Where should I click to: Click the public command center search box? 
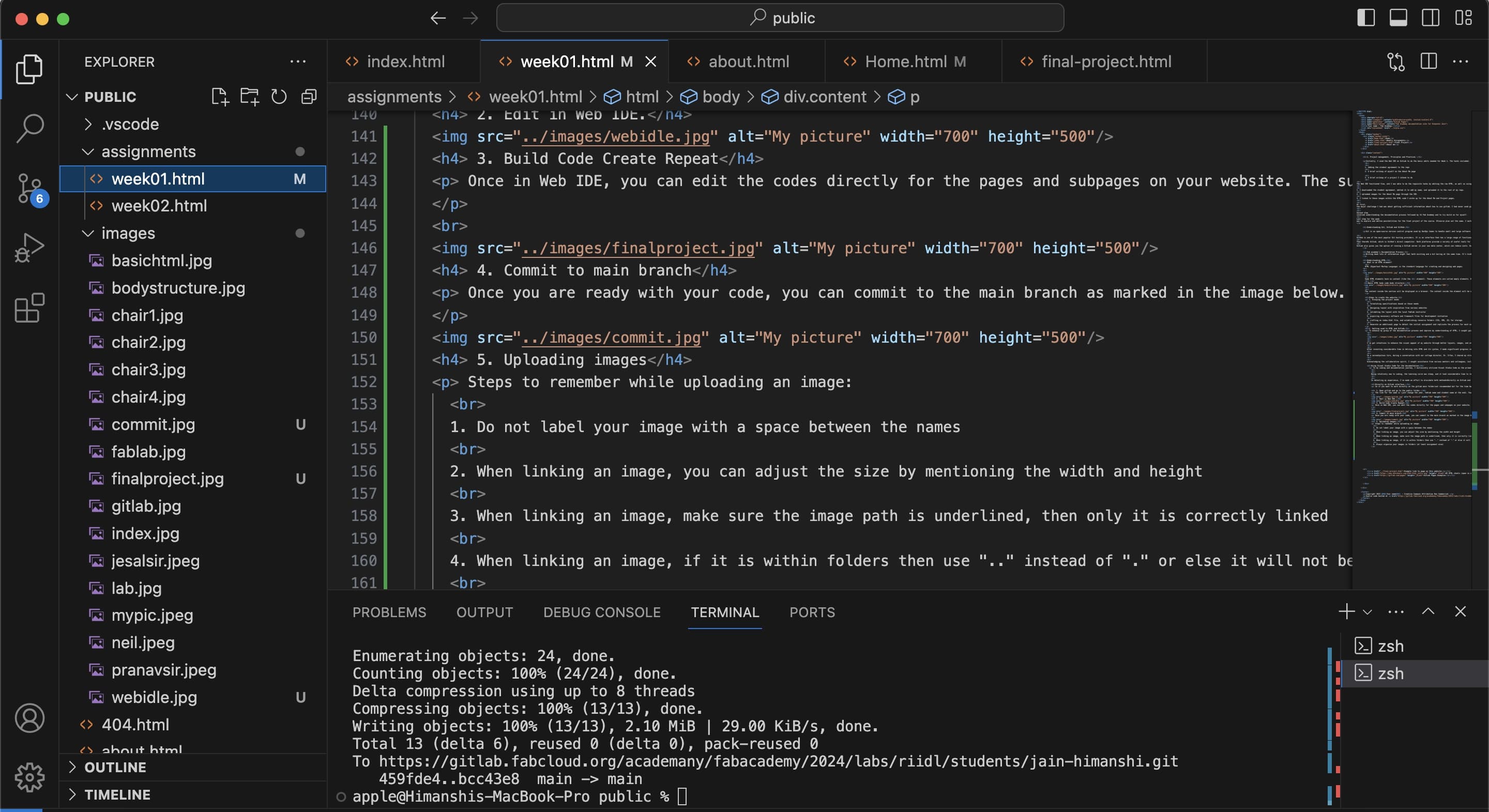pyautogui.click(x=780, y=18)
